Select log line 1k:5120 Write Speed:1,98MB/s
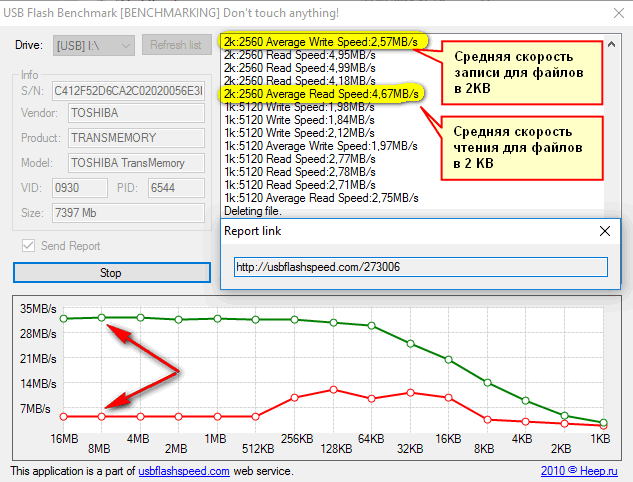The width and height of the screenshot is (633, 482). point(300,107)
